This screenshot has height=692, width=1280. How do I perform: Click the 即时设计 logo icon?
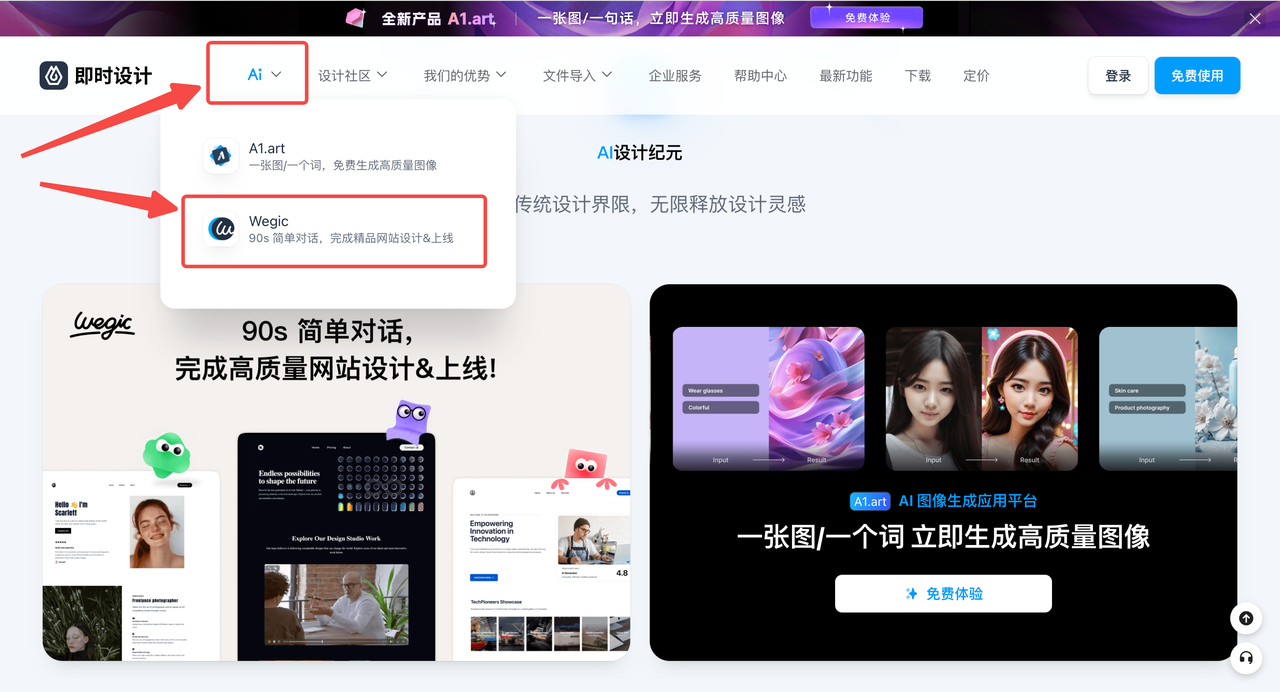click(x=54, y=75)
